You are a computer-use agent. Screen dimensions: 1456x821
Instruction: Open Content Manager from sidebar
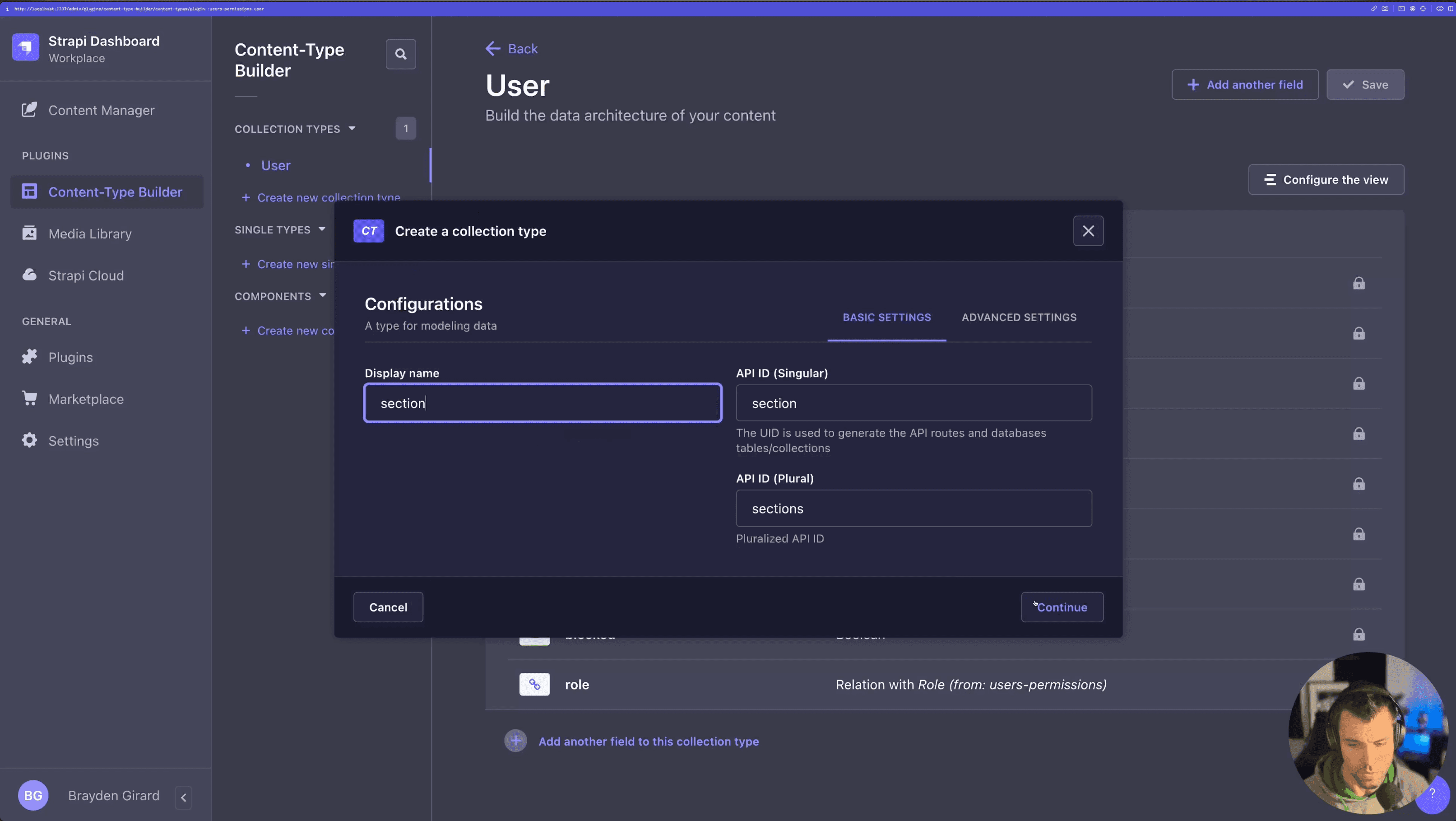pyautogui.click(x=88, y=110)
